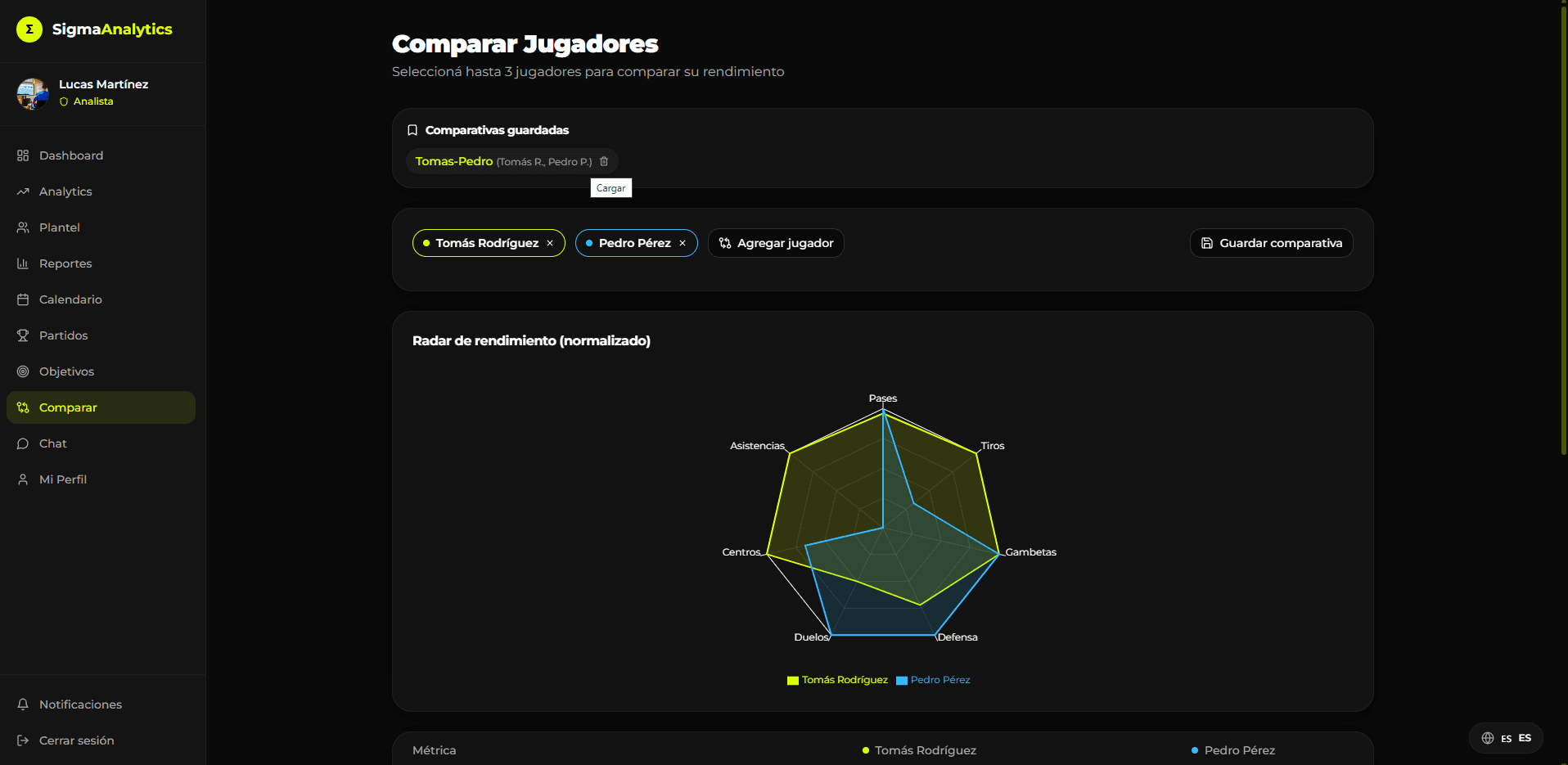Load the saved Tomas-Pedro comparison
The image size is (1568, 765).
click(454, 161)
